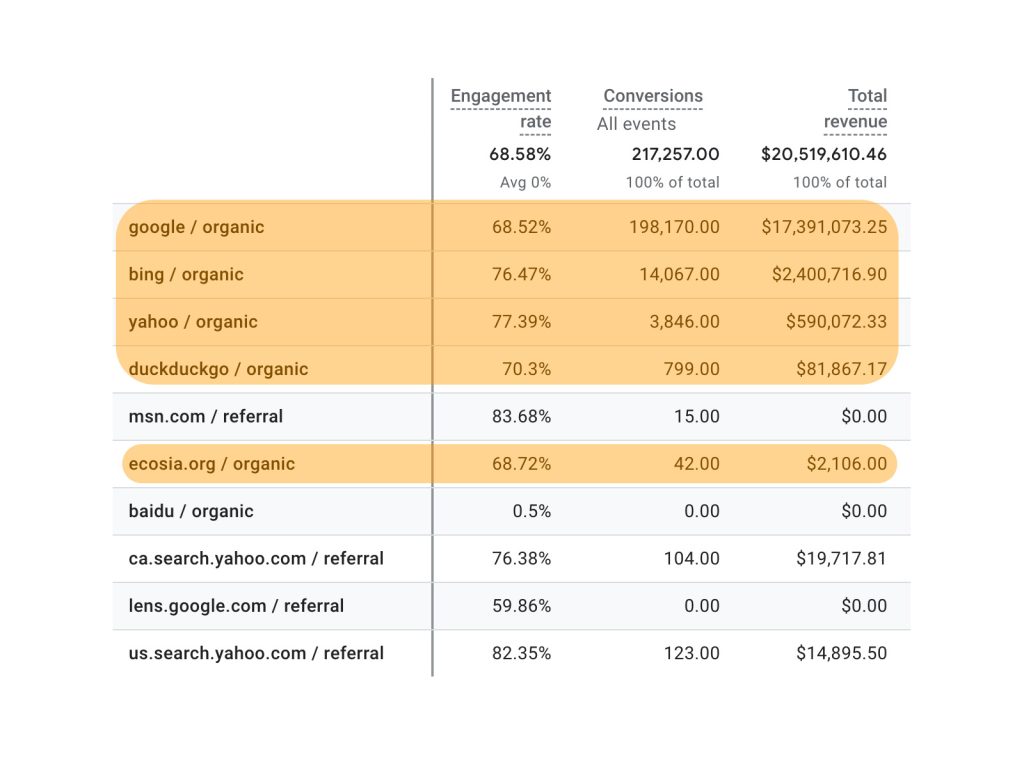Sort by the Conversions column header
Screen dimensions: 1024x768
point(653,96)
